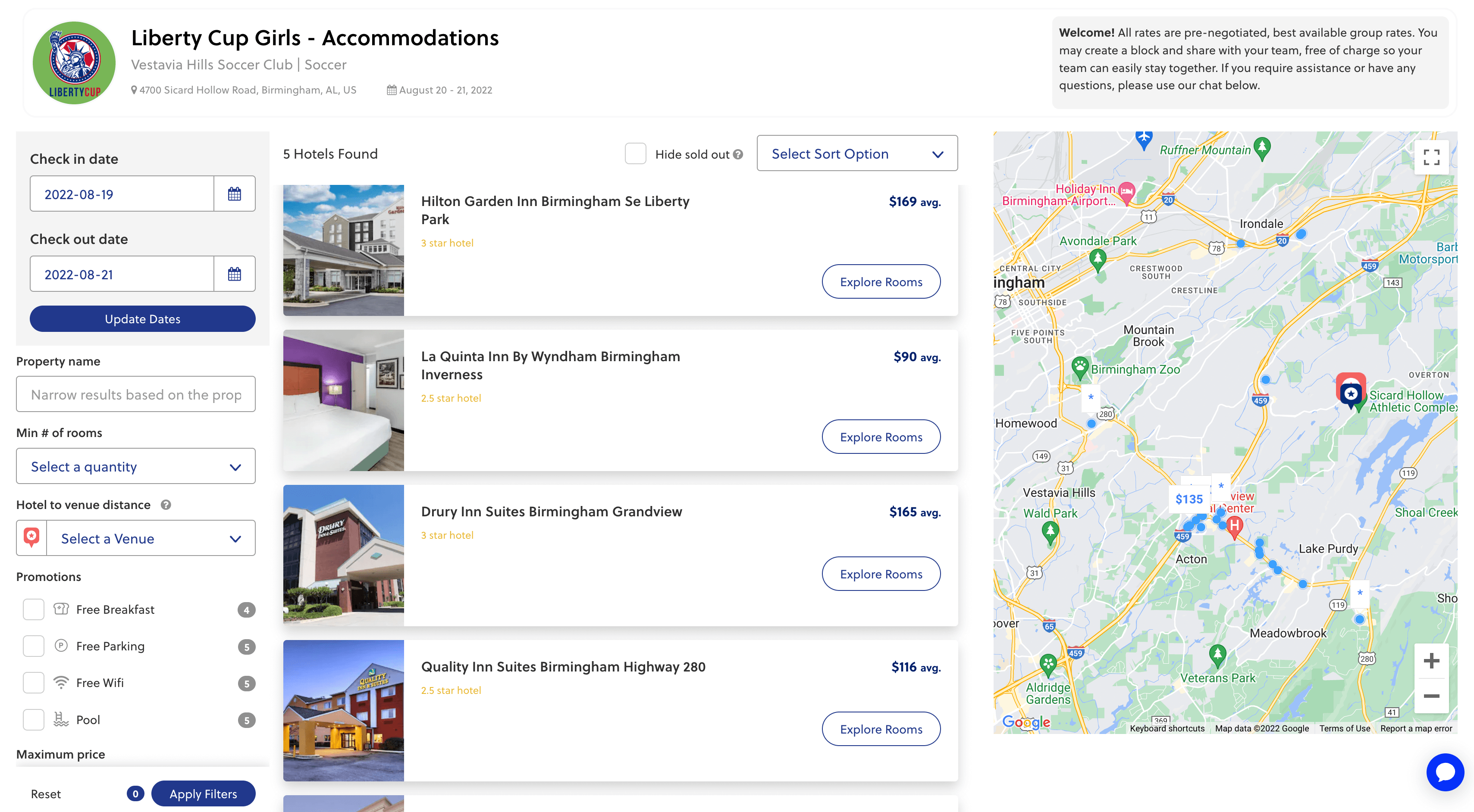Open map Terms of Use link
This screenshot has width=1474, height=812.
1345,728
